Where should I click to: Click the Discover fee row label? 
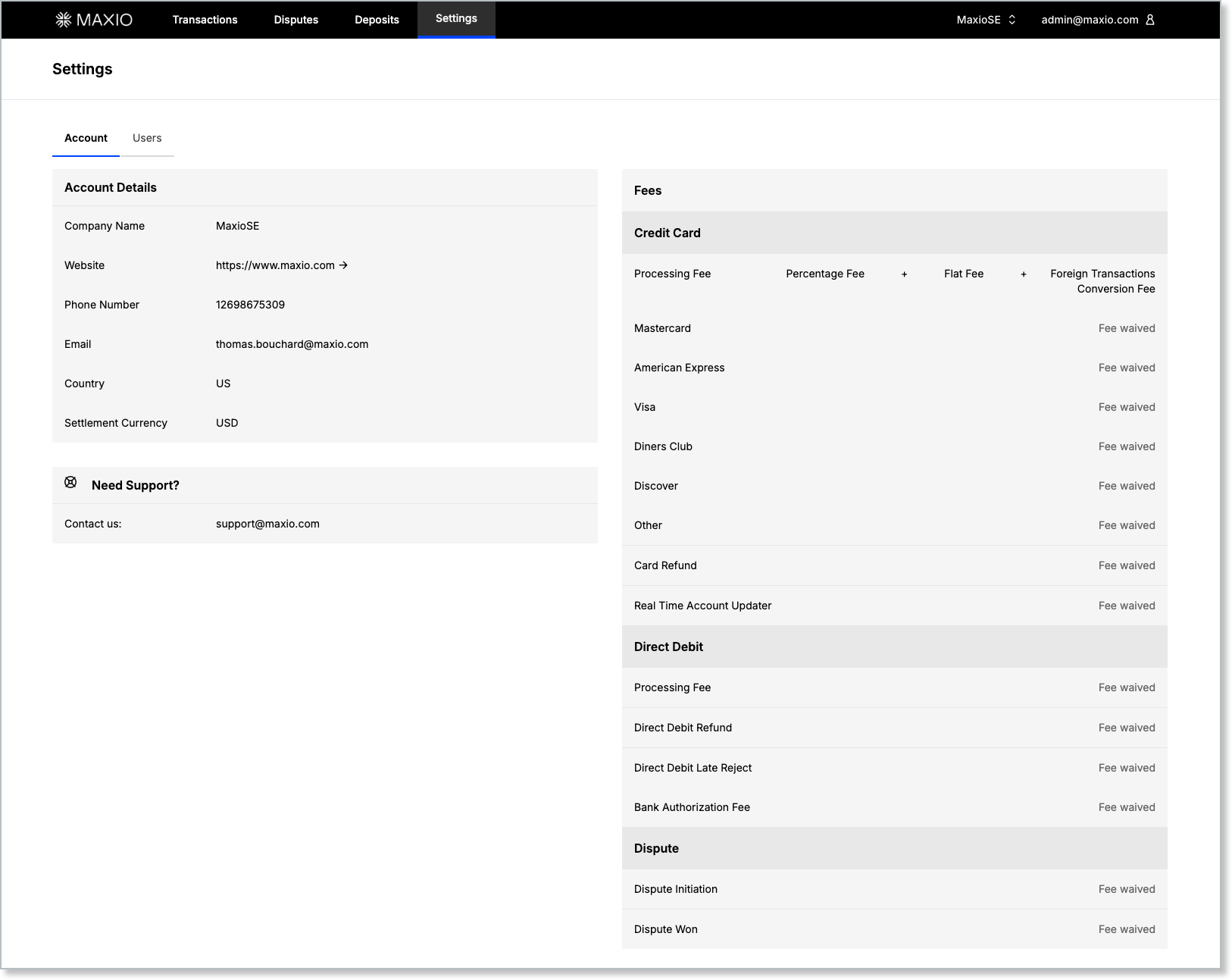pyautogui.click(x=656, y=486)
